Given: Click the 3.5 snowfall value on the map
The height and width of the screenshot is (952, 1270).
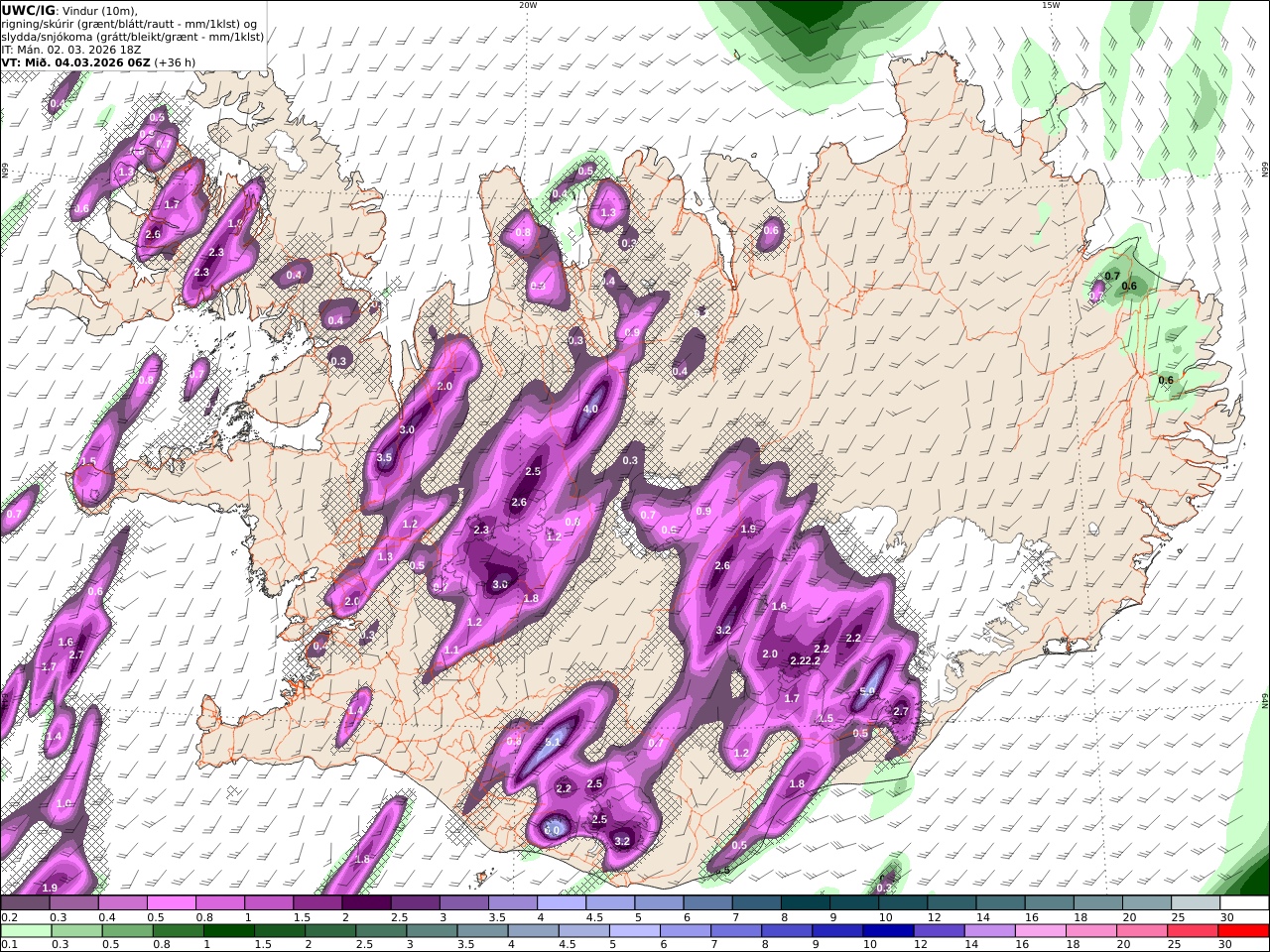Looking at the screenshot, I should (x=385, y=458).
